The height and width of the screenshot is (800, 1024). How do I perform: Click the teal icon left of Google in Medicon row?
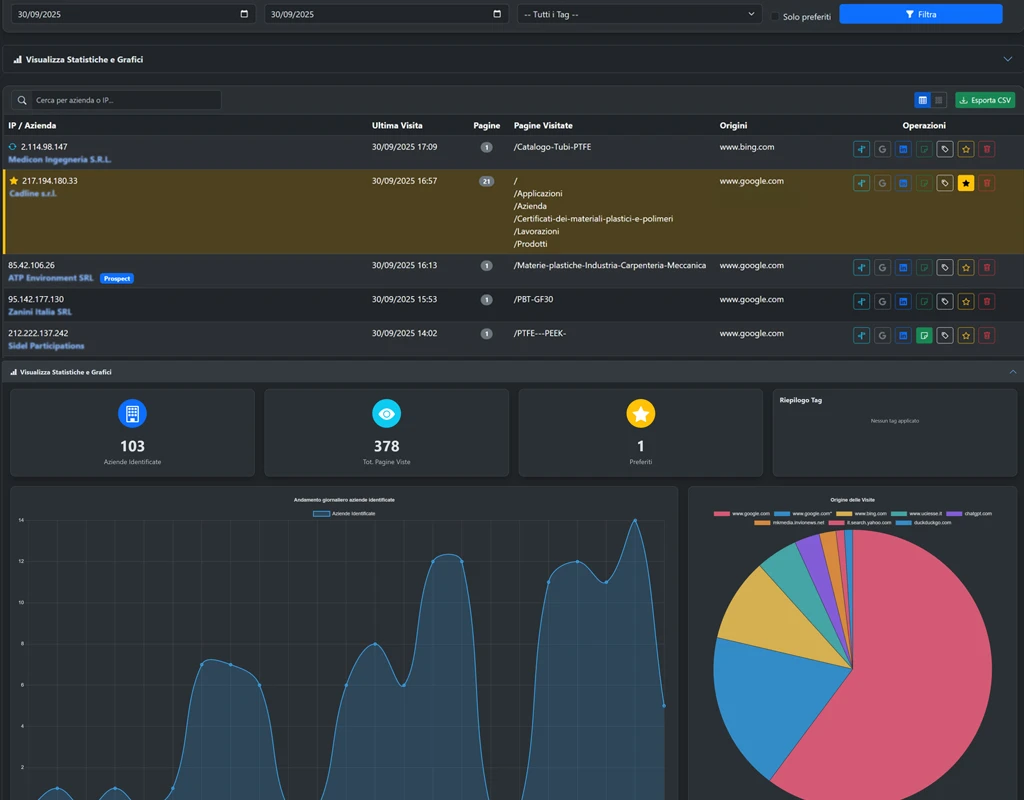click(x=861, y=150)
